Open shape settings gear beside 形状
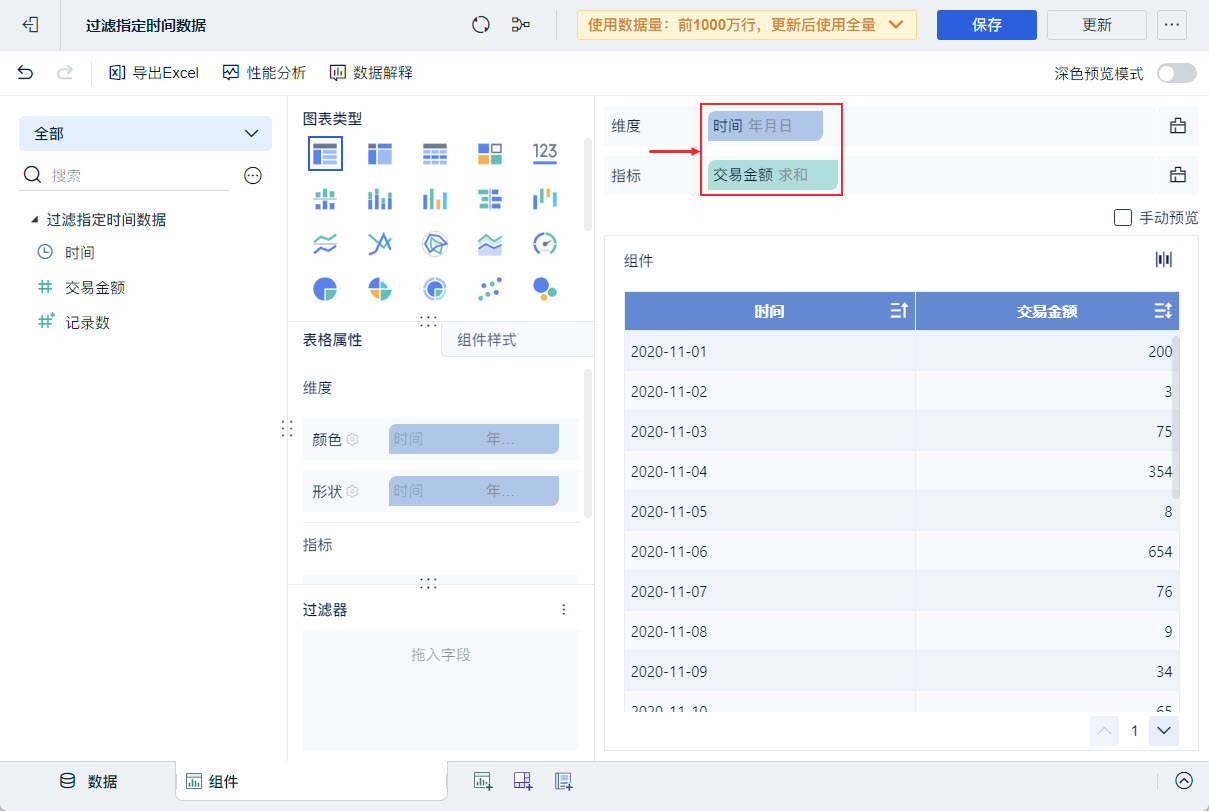The image size is (1209, 811). 352,491
